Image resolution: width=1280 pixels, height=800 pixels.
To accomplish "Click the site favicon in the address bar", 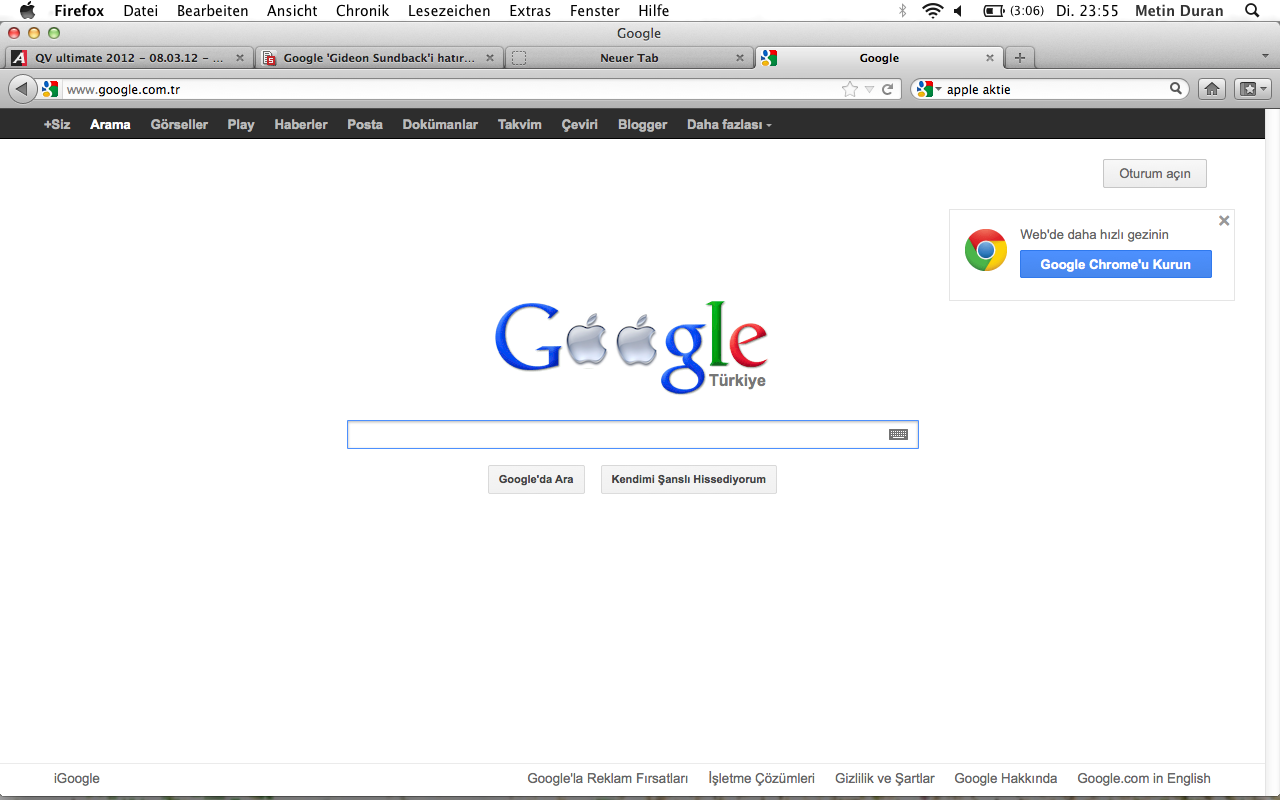I will point(50,89).
